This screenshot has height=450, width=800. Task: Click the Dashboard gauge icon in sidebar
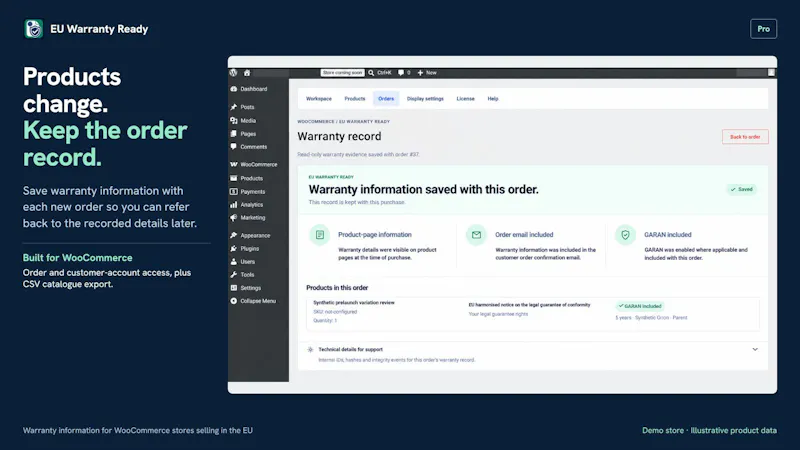(x=234, y=89)
